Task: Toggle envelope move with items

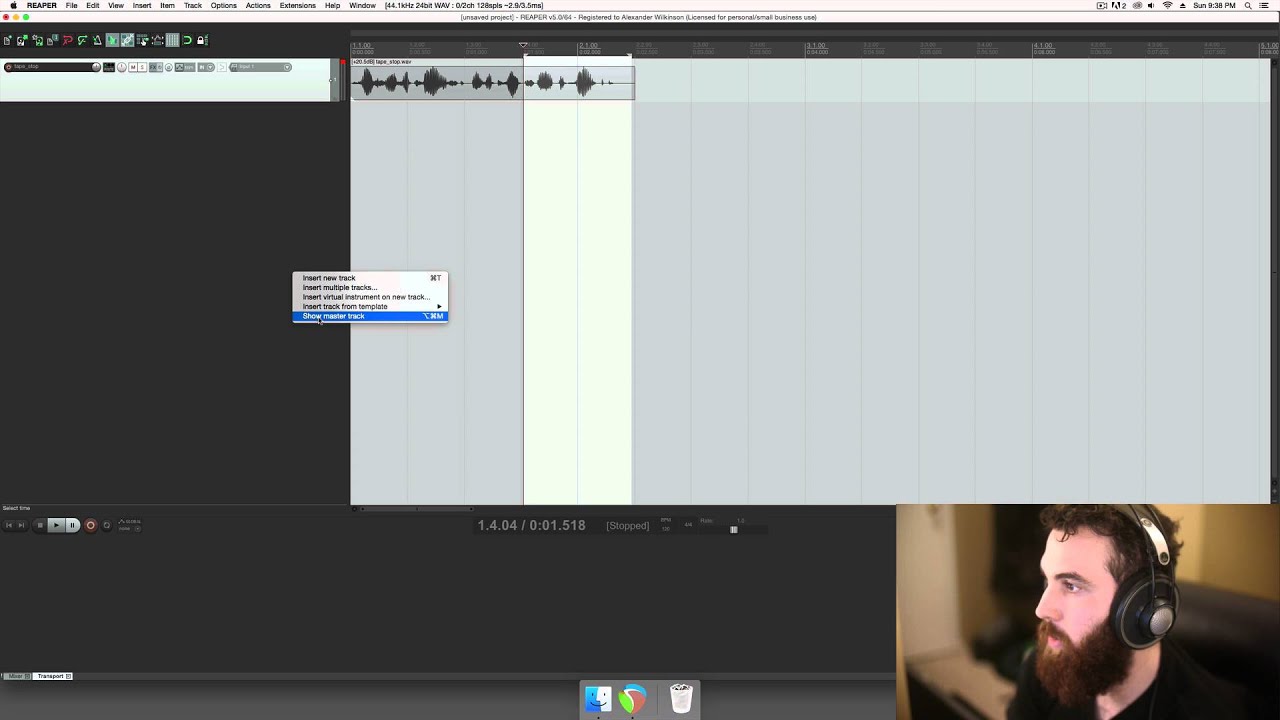Action: 157,40
